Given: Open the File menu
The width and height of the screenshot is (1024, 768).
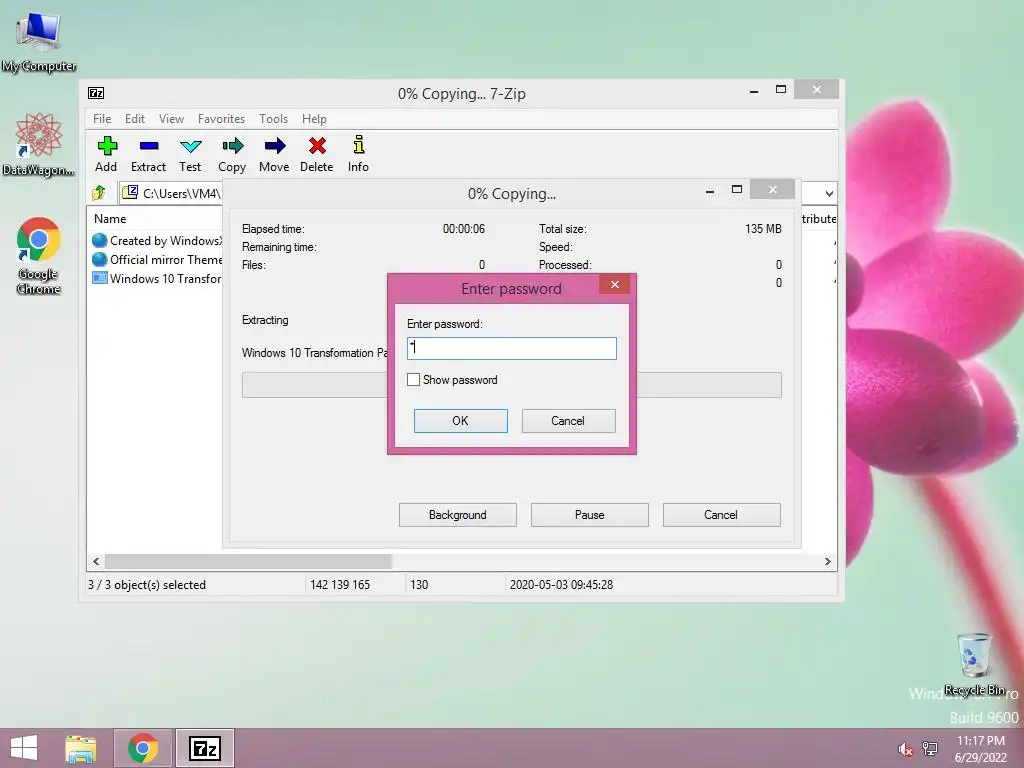Looking at the screenshot, I should point(102,119).
